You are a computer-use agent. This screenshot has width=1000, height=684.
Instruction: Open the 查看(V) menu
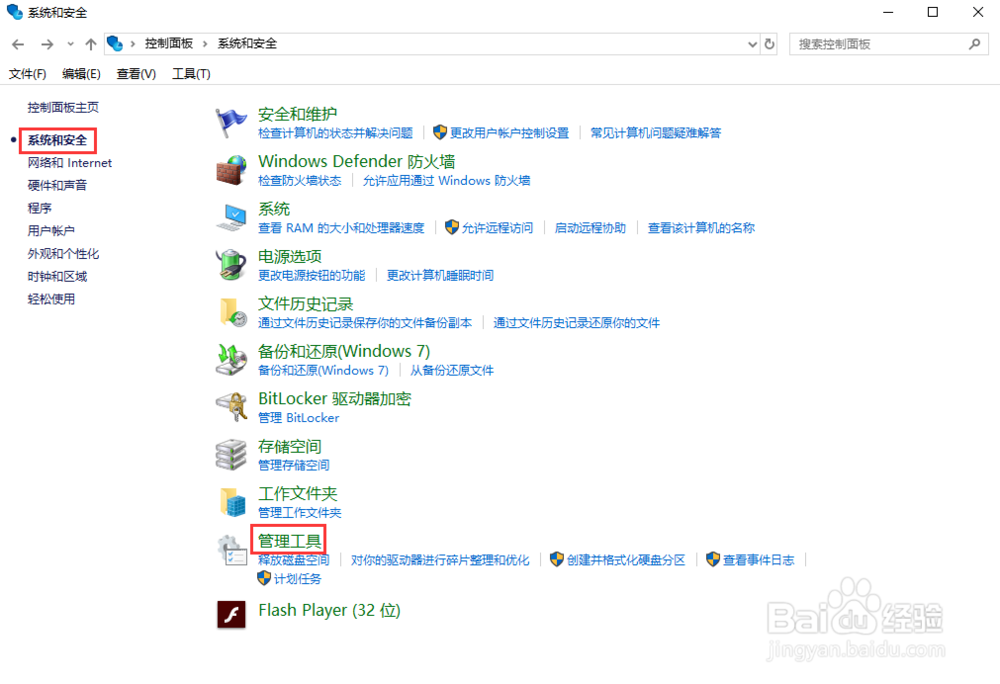tap(136, 74)
